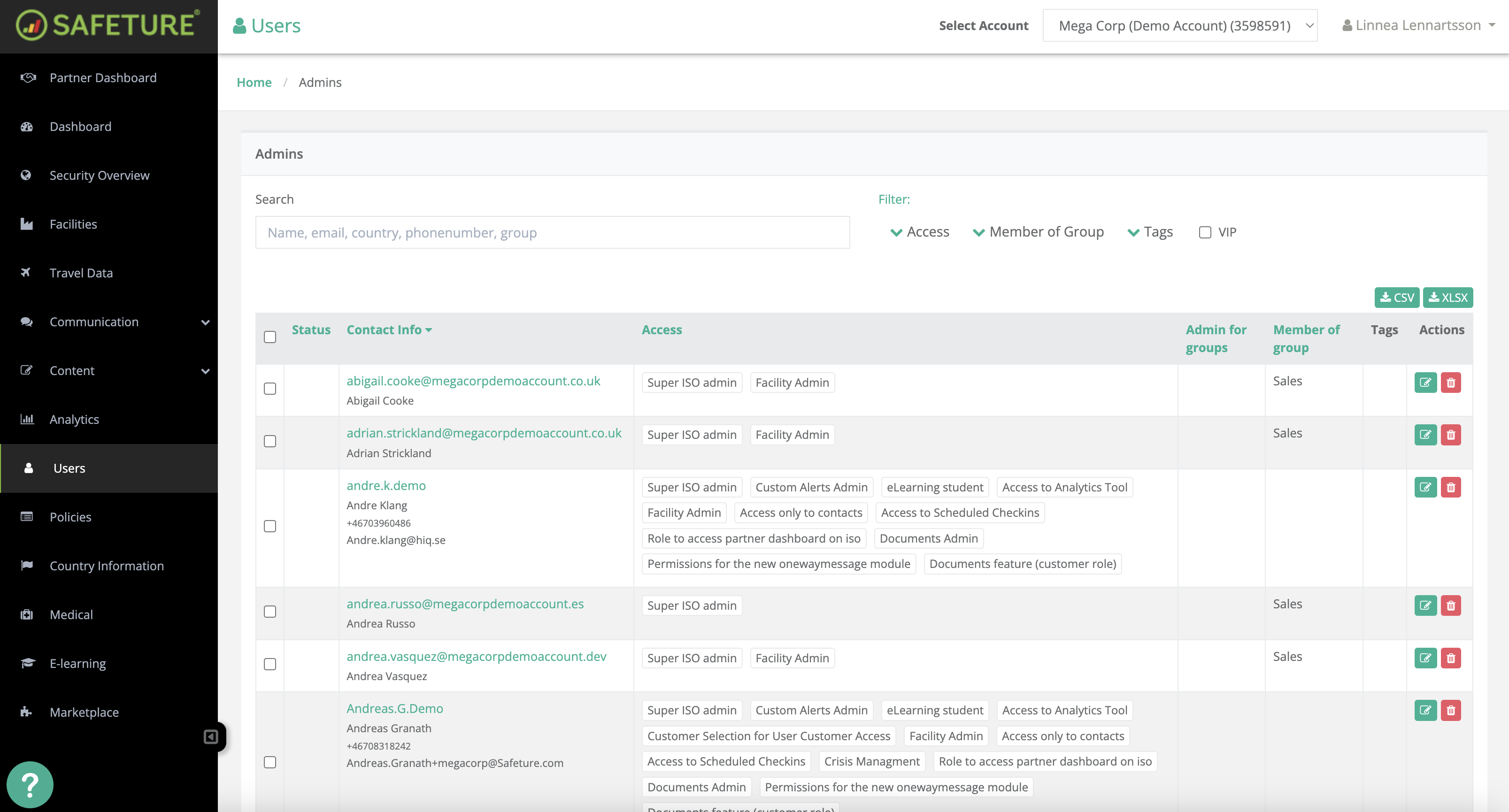Check the select-all checkbox in the header
This screenshot has height=812, width=1509.
(x=270, y=337)
